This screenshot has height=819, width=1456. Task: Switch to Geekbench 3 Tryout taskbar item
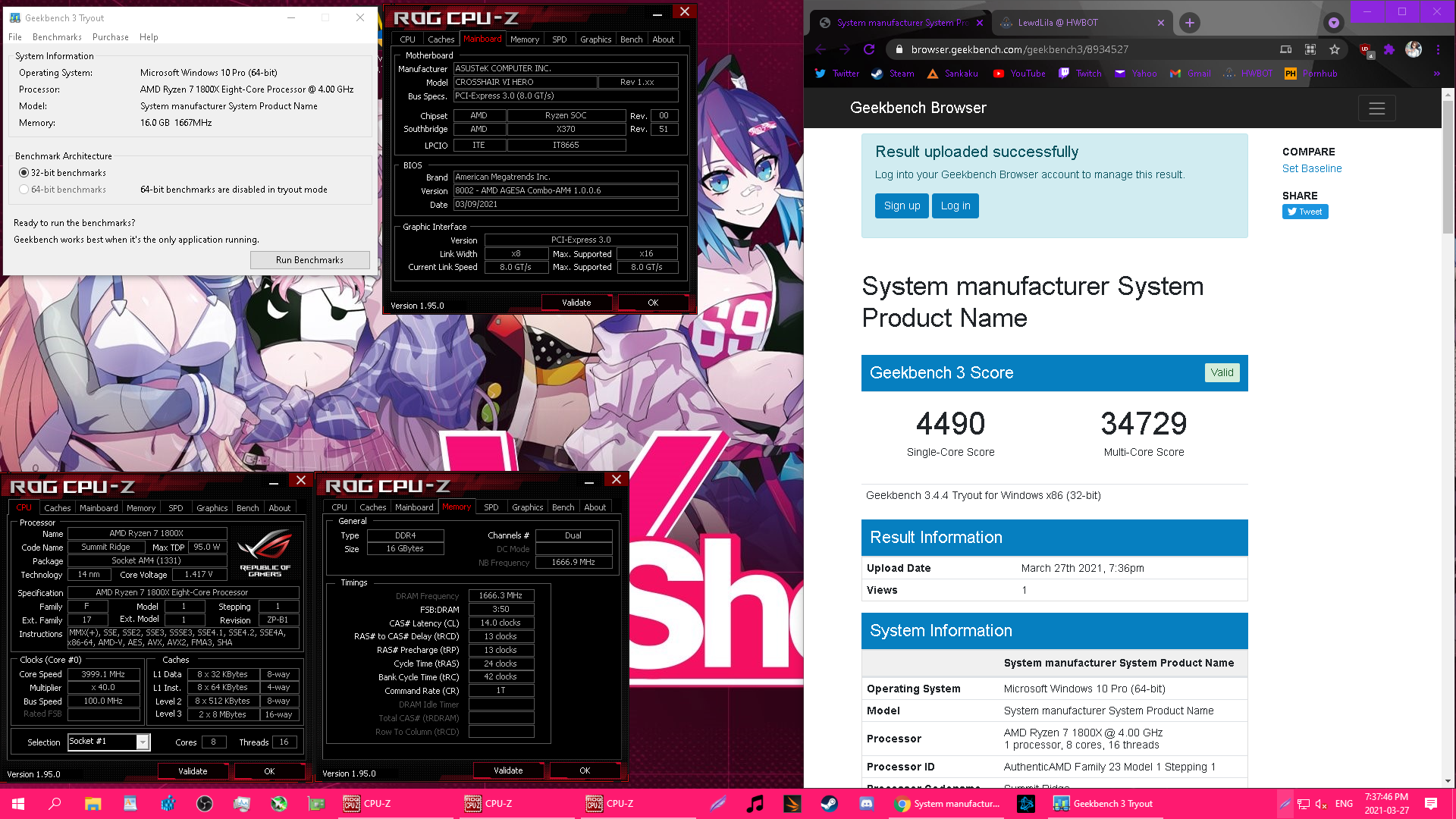(x=1103, y=804)
